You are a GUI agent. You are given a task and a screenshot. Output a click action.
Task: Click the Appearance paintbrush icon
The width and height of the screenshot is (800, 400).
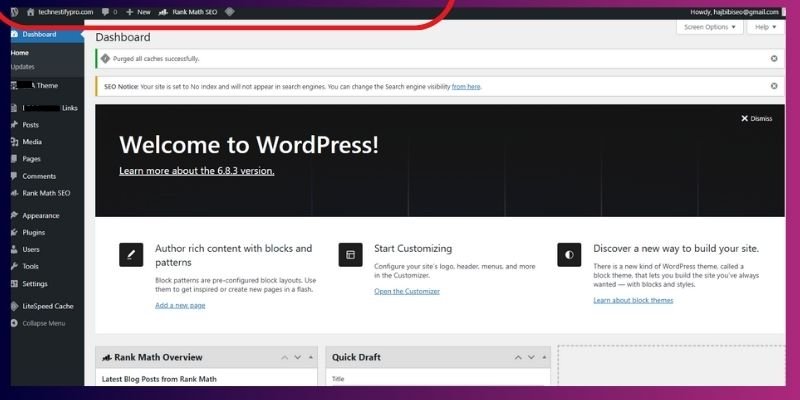click(x=15, y=215)
